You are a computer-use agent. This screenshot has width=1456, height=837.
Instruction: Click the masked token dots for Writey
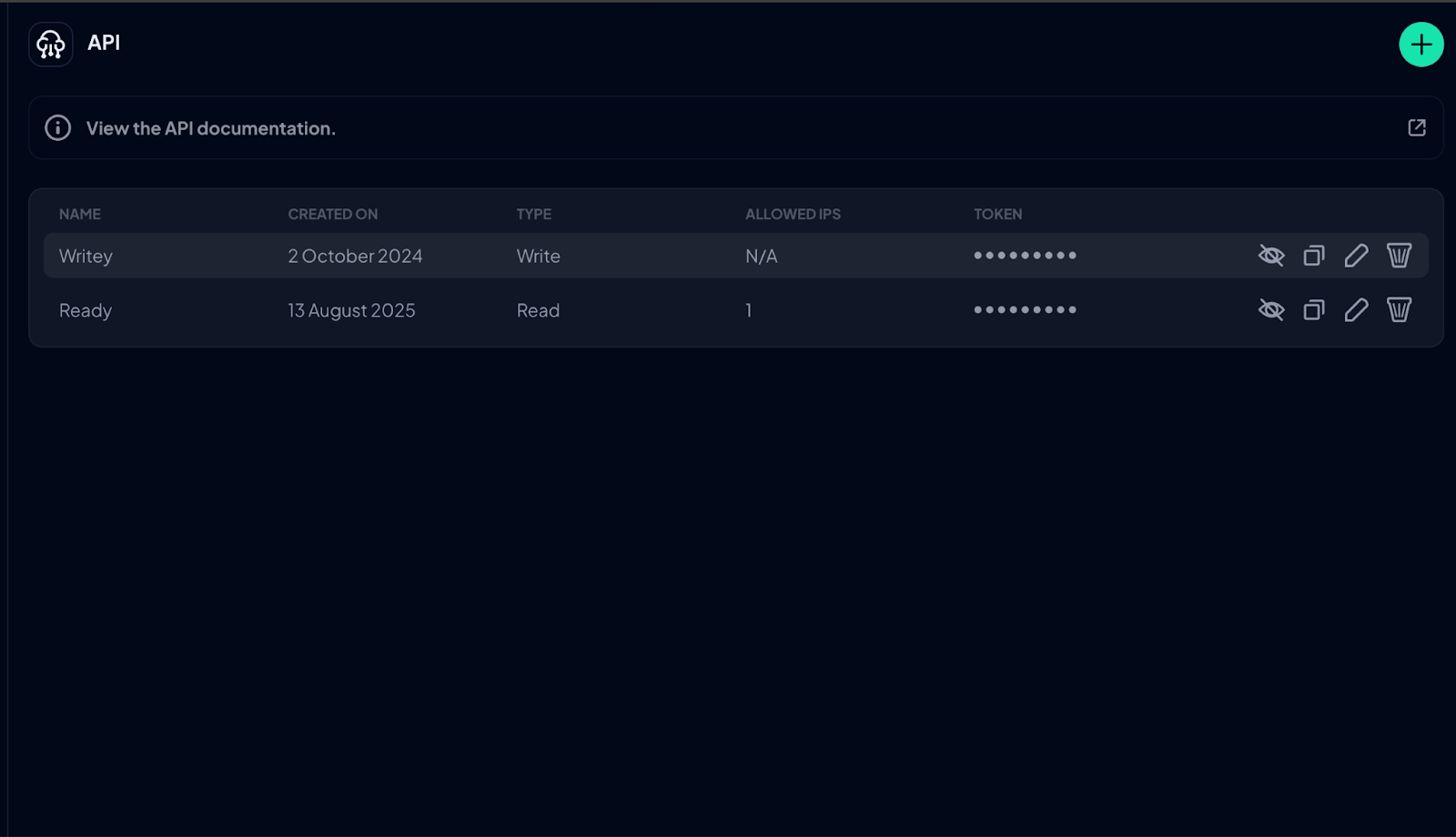tap(1025, 256)
